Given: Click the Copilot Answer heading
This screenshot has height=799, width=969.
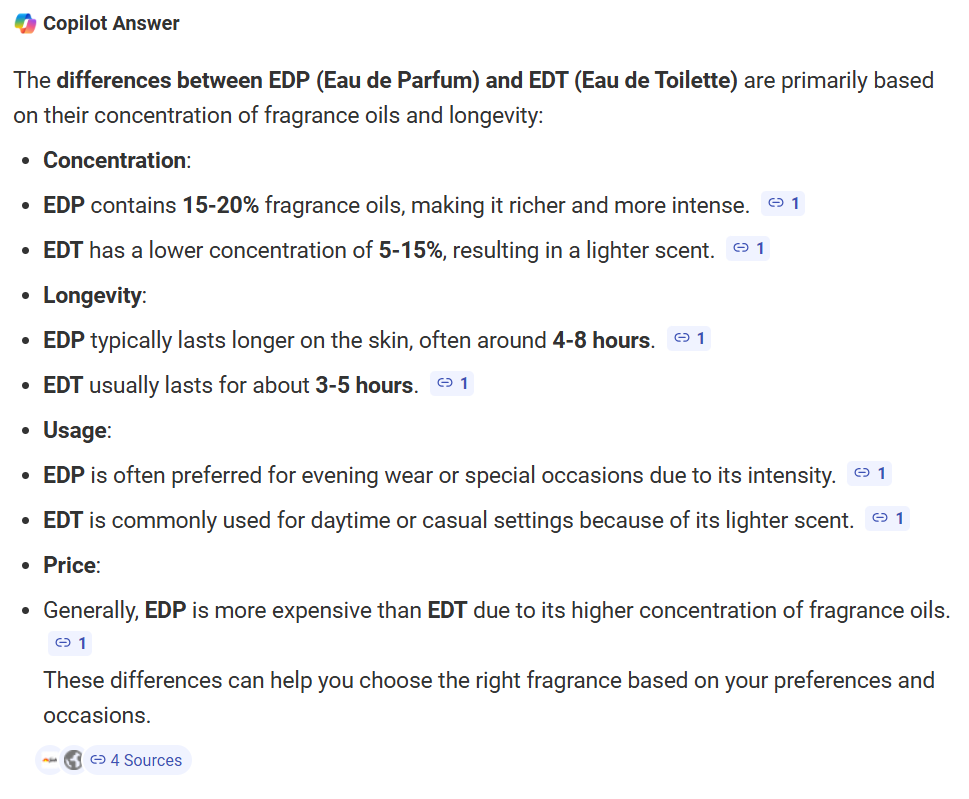Looking at the screenshot, I should pos(111,23).
